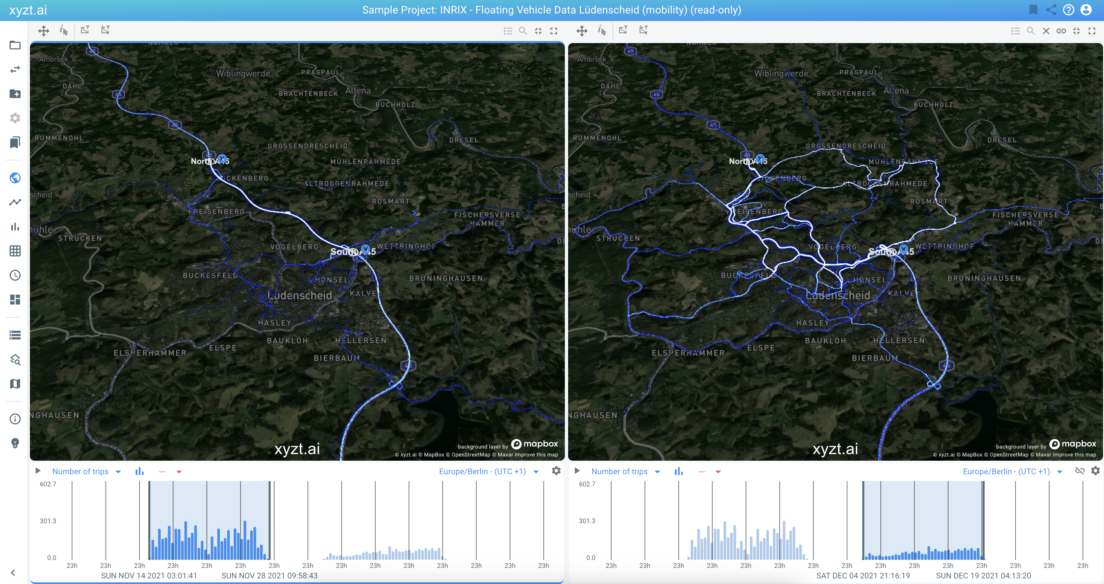Image resolution: width=1104 pixels, height=584 pixels.
Task: Open the globe map view in sidebar
Action: pyautogui.click(x=15, y=178)
